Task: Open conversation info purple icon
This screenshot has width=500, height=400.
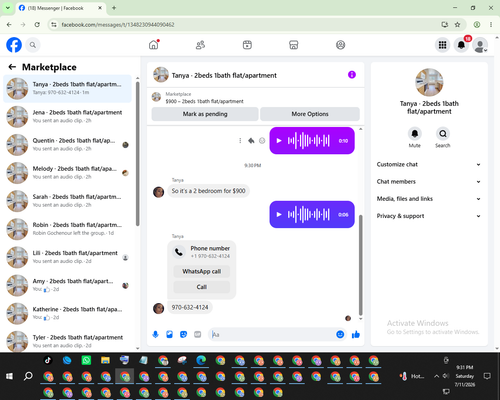Action: [x=352, y=75]
